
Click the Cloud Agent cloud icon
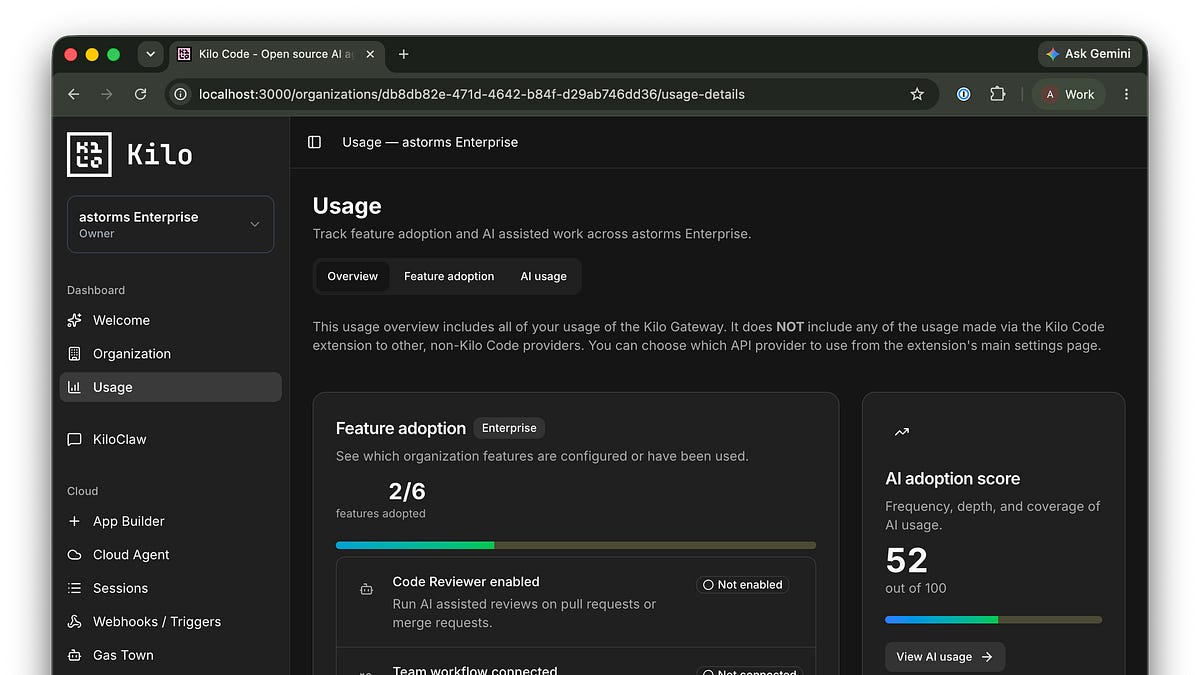pos(74,555)
